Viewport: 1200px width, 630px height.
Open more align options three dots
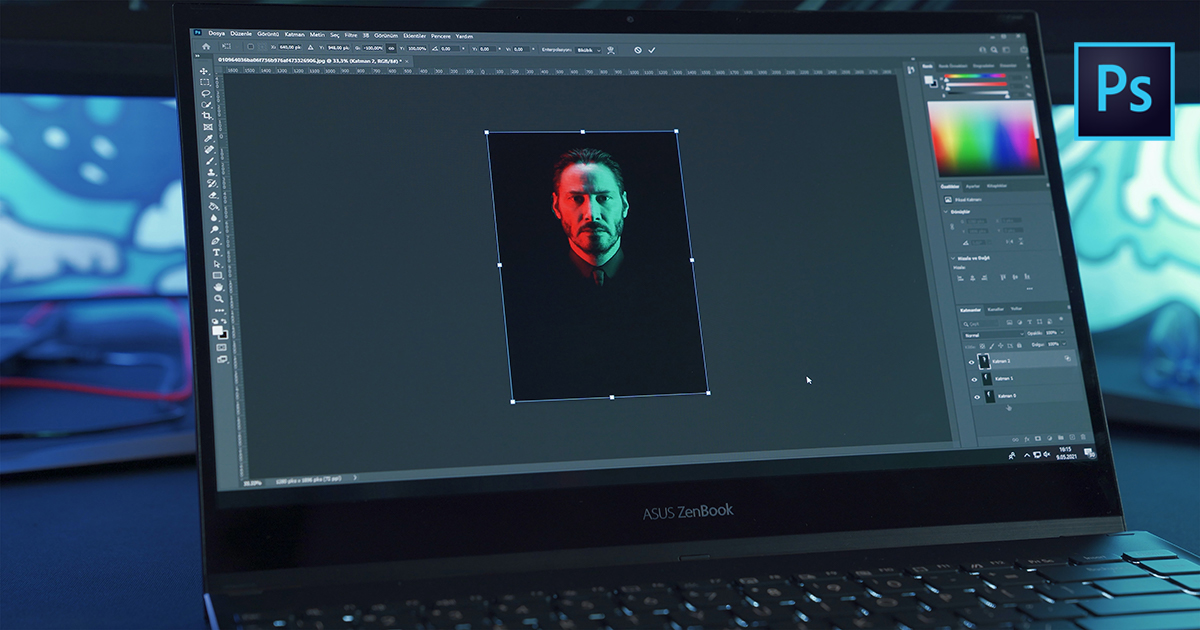coord(1029,288)
